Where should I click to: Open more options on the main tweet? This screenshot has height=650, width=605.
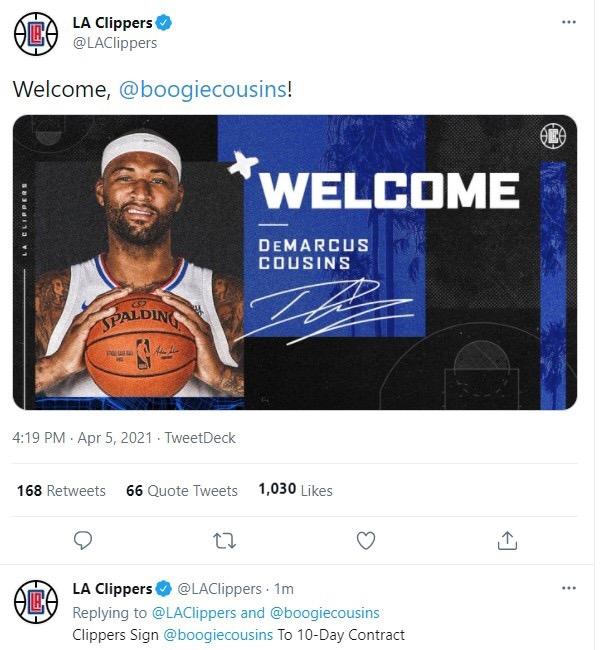[568, 22]
